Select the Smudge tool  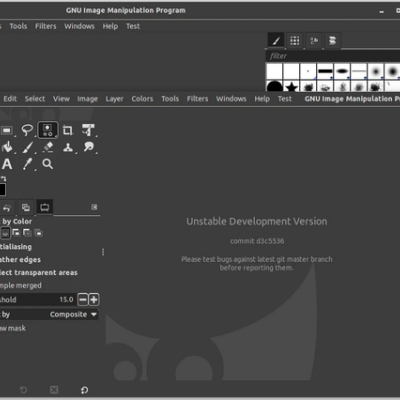pos(89,147)
